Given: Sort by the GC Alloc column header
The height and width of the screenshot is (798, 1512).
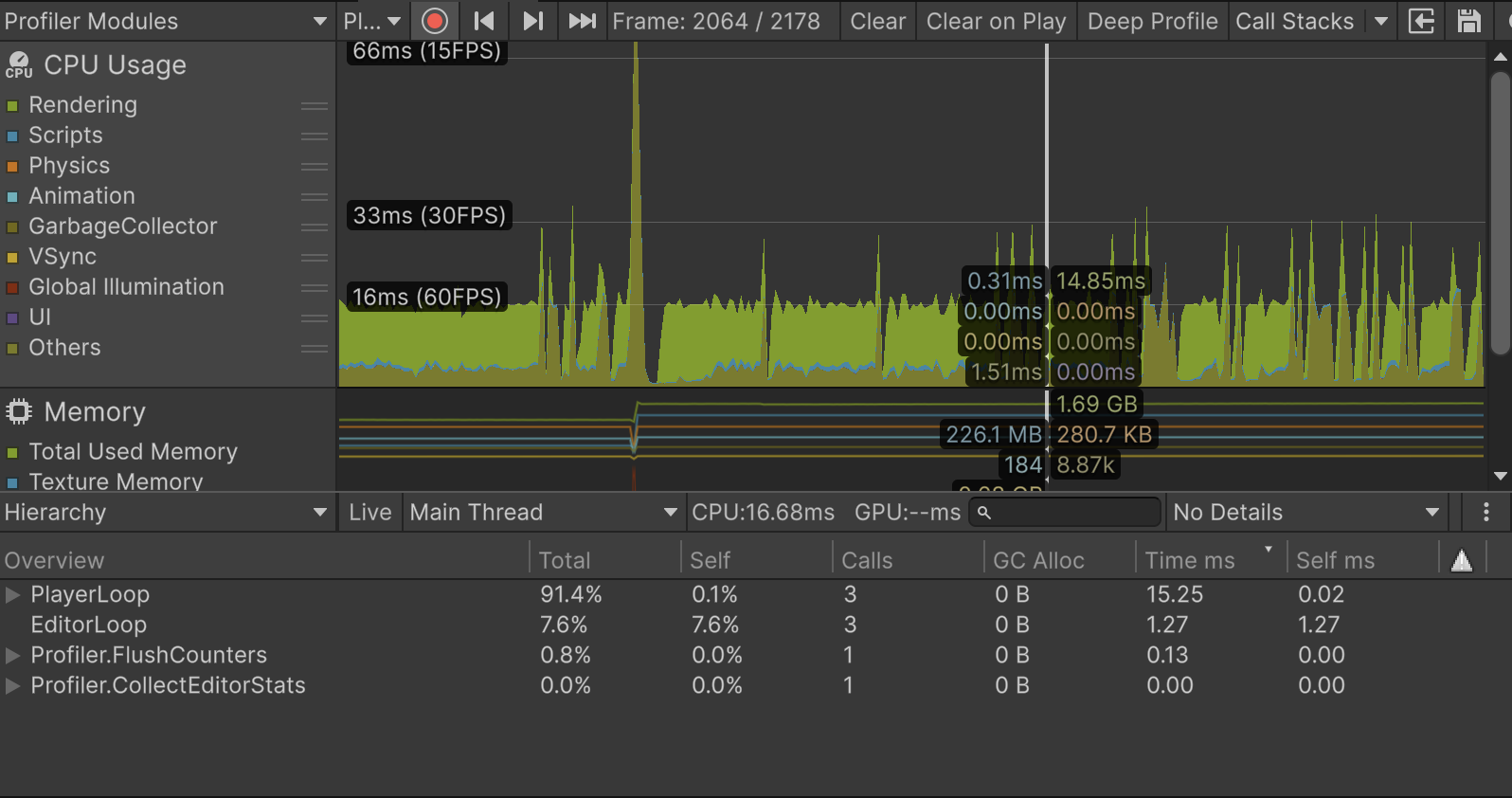Looking at the screenshot, I should 1059,561.
